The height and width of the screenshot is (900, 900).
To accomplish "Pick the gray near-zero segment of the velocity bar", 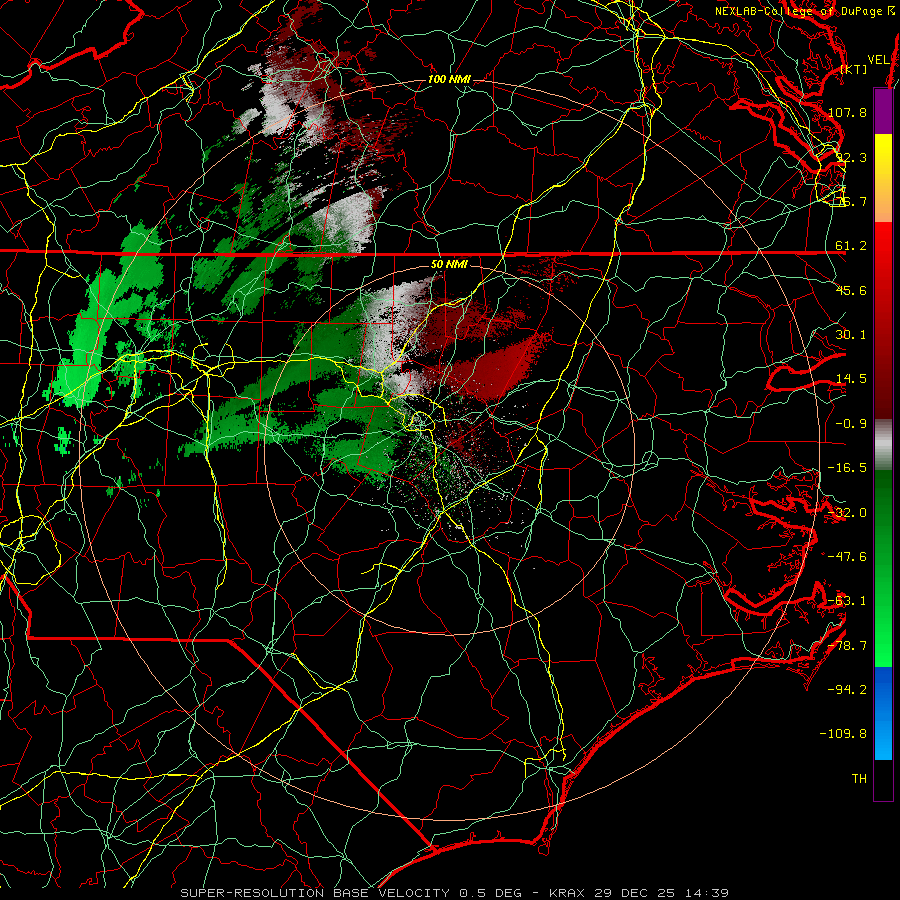I will tap(883, 445).
